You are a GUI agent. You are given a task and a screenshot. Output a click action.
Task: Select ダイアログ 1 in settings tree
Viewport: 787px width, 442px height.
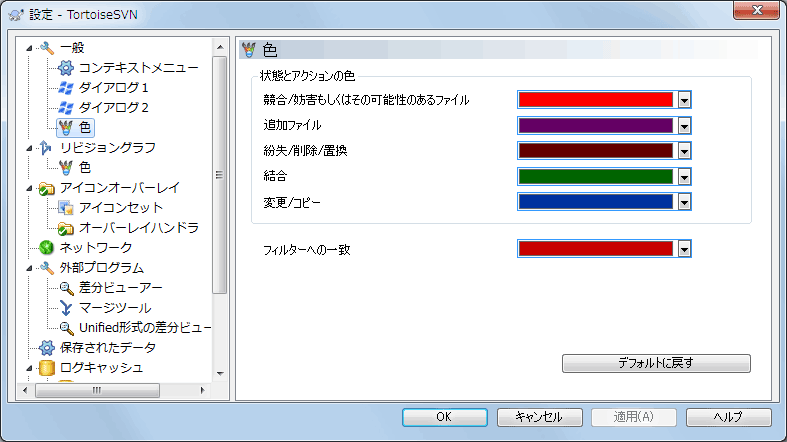pos(113,88)
